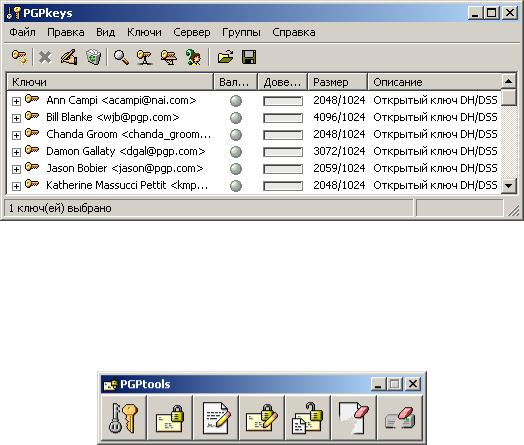Open the Вид menu
The width and height of the screenshot is (524, 445).
tap(106, 32)
